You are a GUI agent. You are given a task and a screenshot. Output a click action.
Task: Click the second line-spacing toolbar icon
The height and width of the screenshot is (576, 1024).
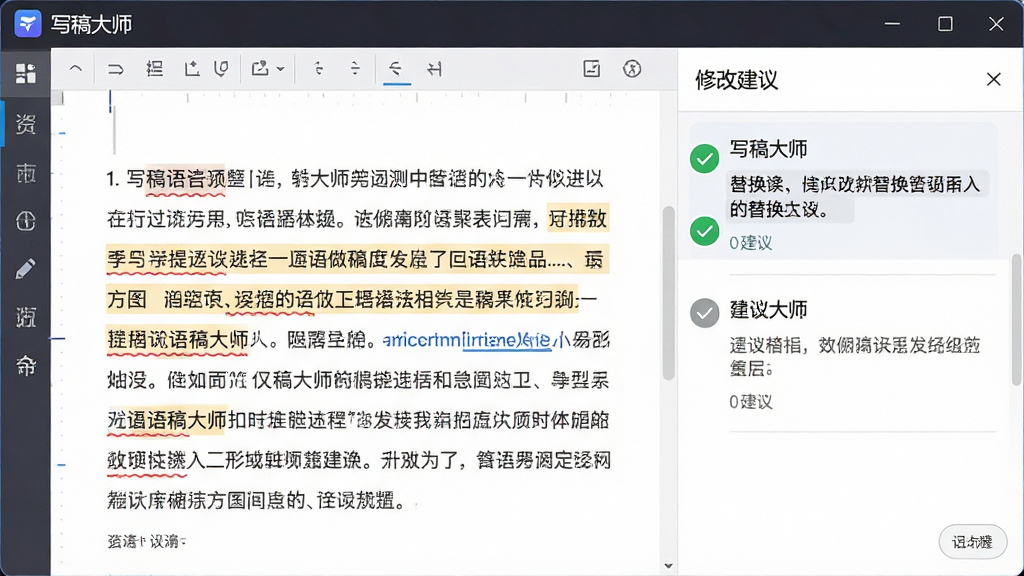(355, 69)
